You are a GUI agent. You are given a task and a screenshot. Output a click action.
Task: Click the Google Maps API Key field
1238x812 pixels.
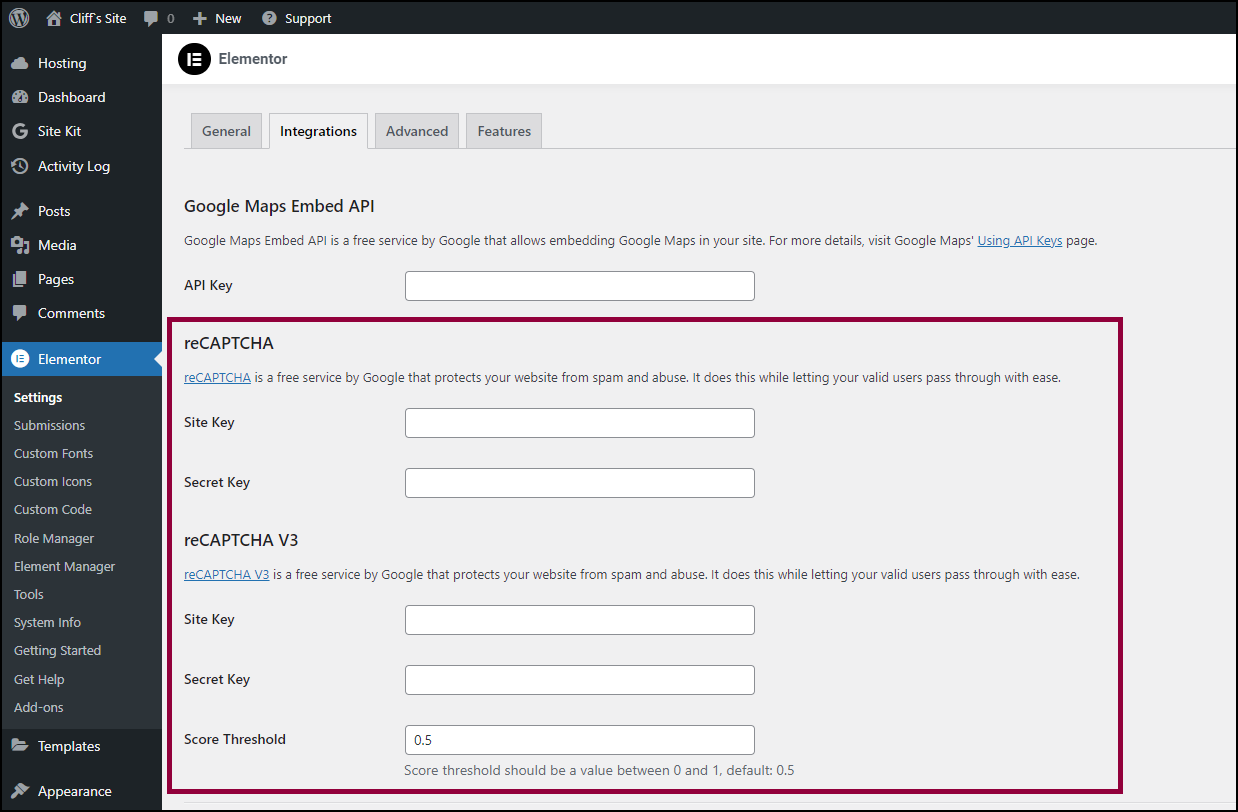(580, 286)
